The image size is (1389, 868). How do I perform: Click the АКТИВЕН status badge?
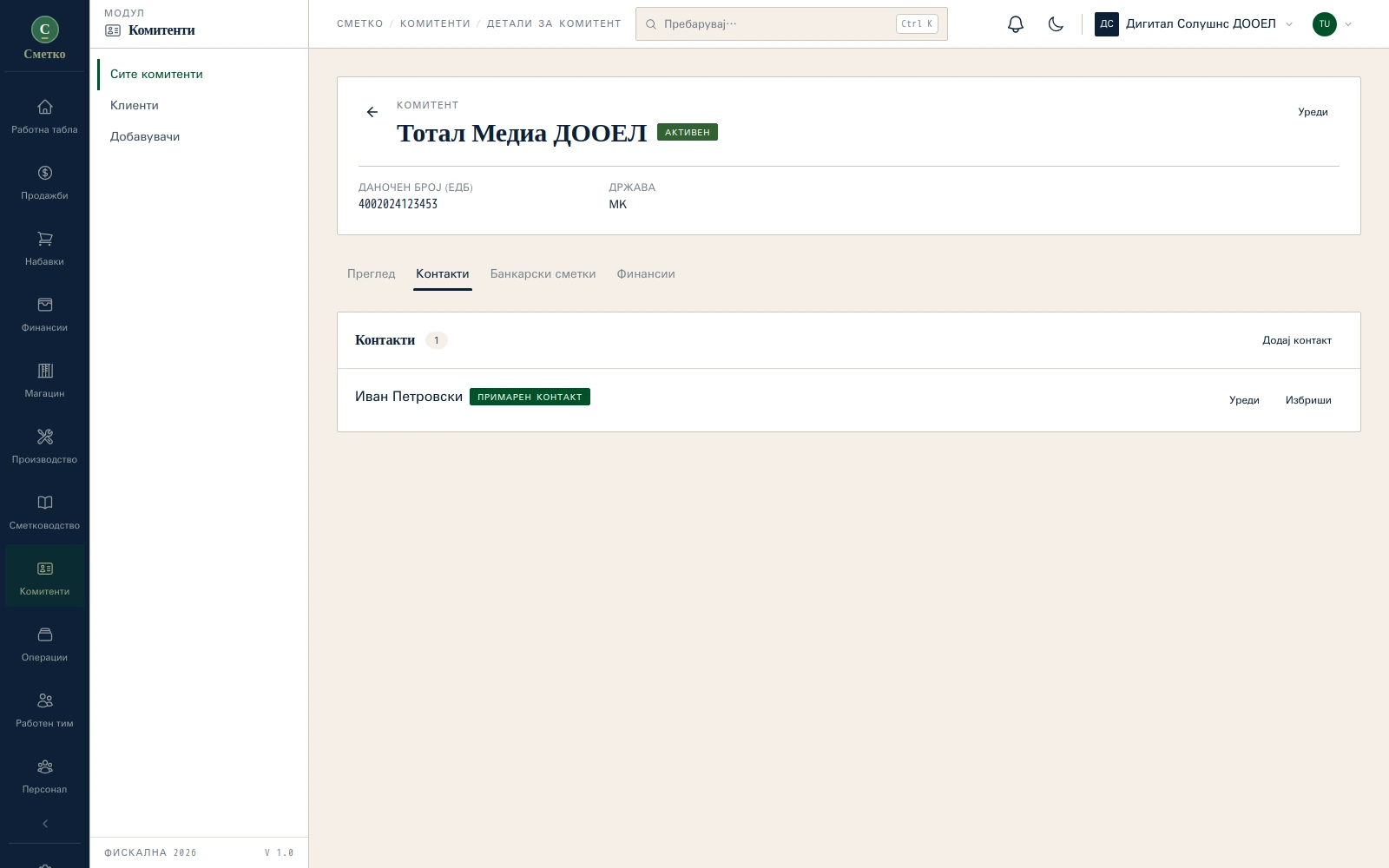pos(688,132)
